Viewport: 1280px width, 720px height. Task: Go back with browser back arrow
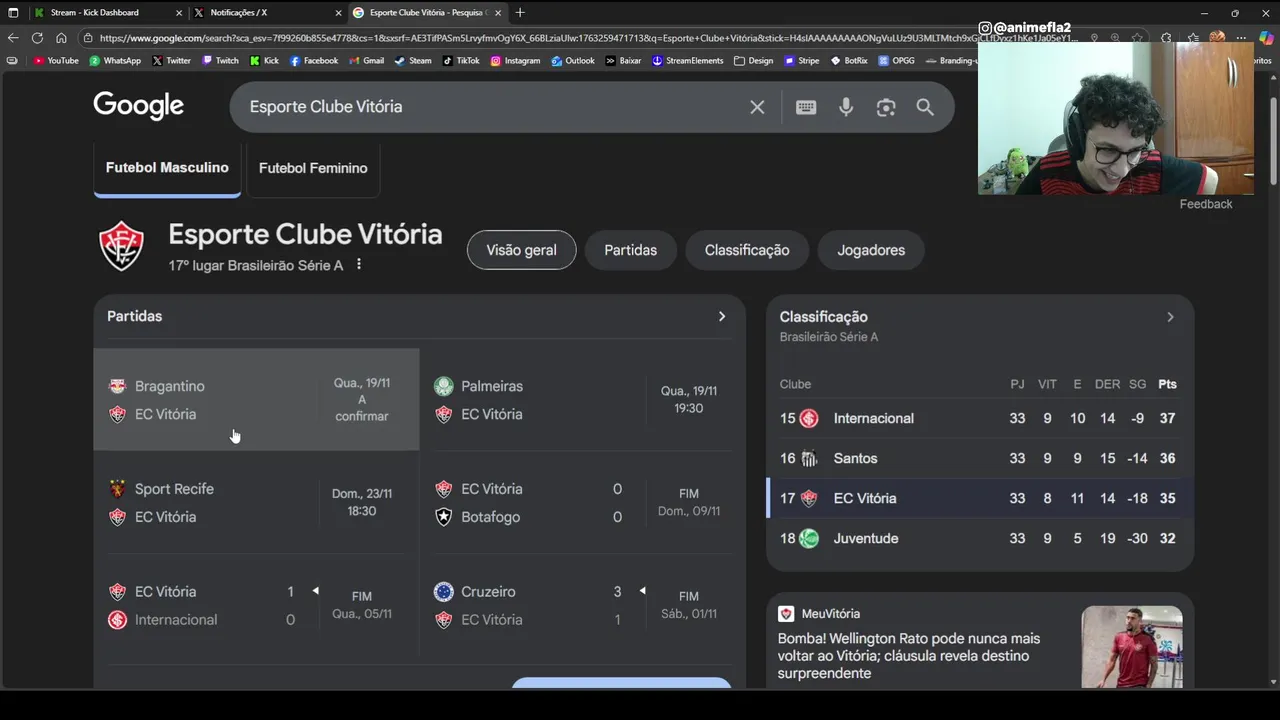click(13, 38)
